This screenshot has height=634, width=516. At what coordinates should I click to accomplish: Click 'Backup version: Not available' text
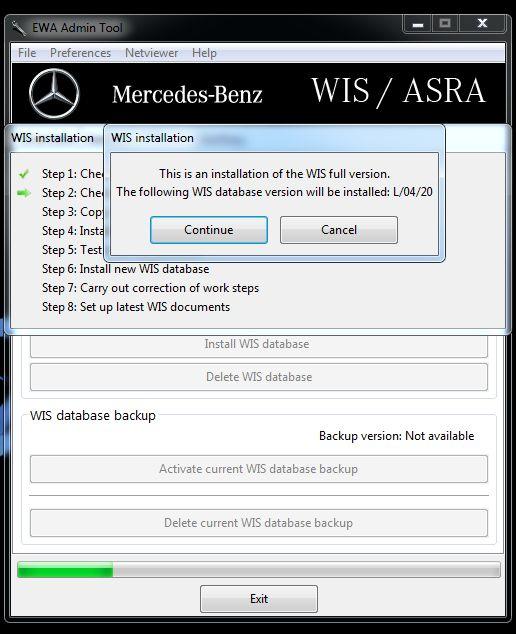coord(396,436)
